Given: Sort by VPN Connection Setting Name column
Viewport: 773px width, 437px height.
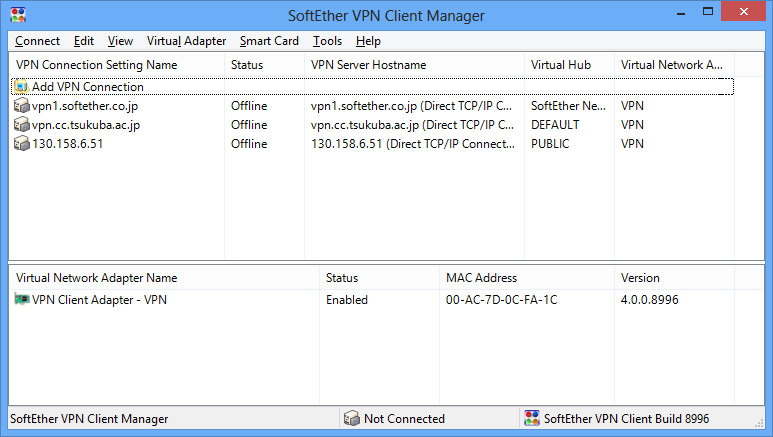Looking at the screenshot, I should pyautogui.click(x=97, y=65).
